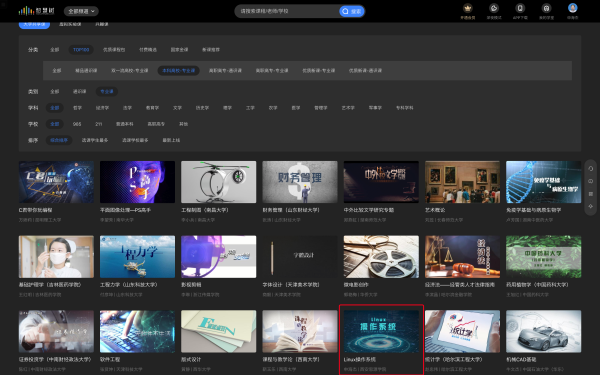Open the nurse 基础护理学 course thumbnail

(x=56, y=256)
